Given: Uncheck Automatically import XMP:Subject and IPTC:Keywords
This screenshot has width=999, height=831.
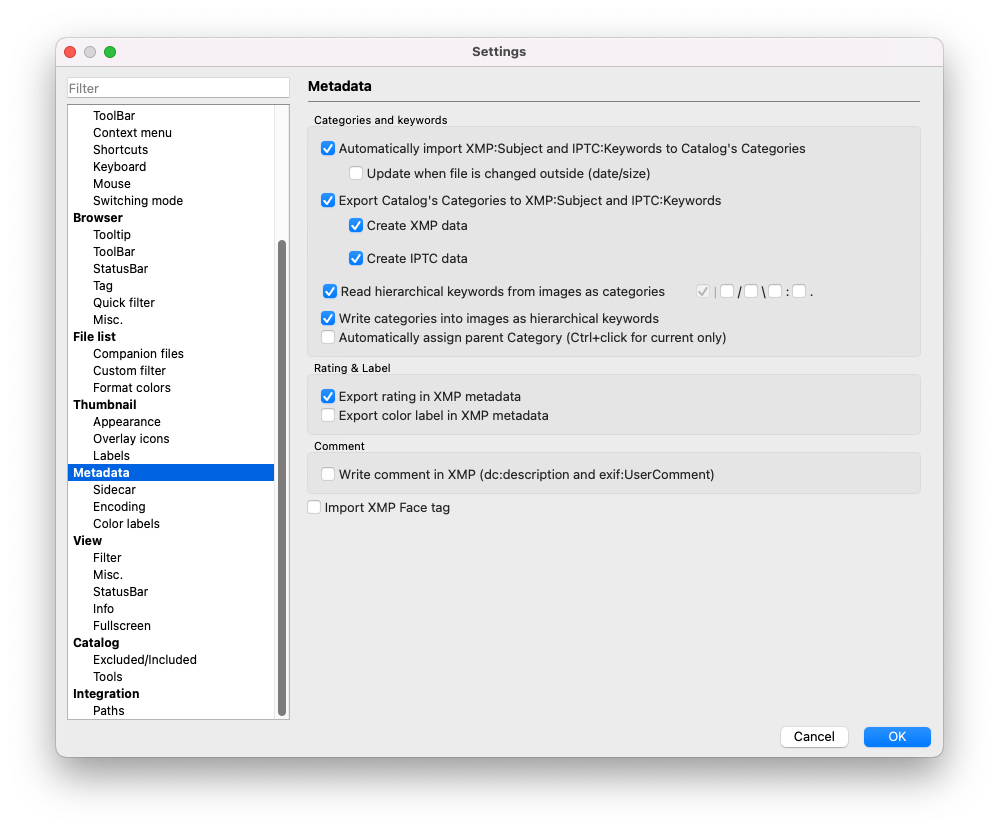Looking at the screenshot, I should (x=328, y=149).
